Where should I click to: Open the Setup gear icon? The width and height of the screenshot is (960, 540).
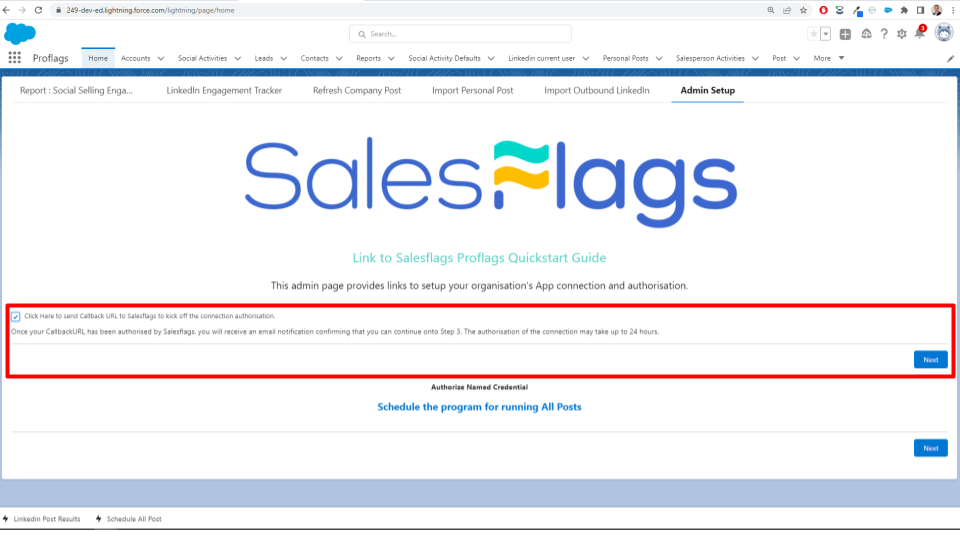(x=901, y=34)
